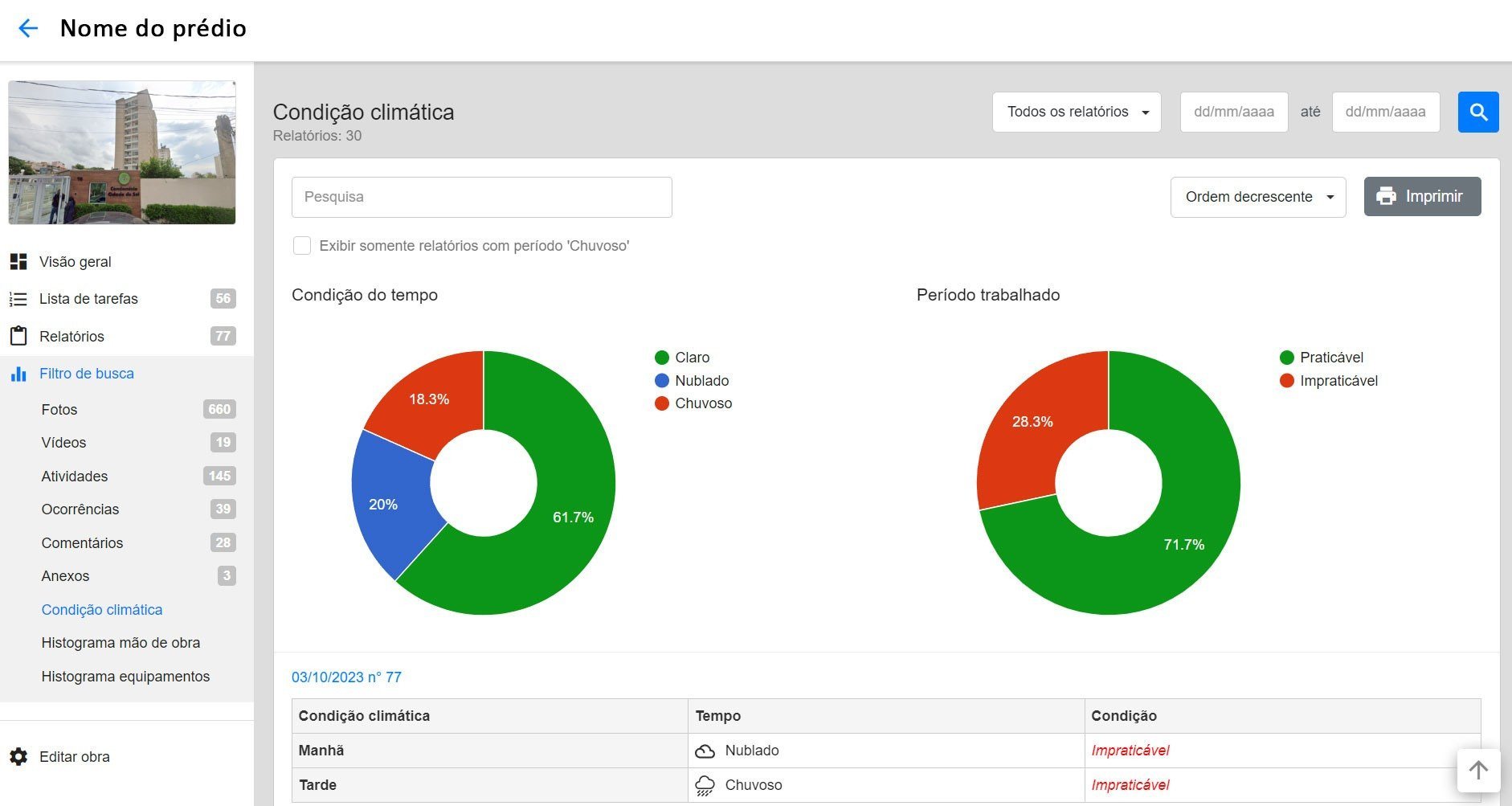1512x806 pixels.
Task: Click the Claro green legend dot
Action: coord(662,358)
